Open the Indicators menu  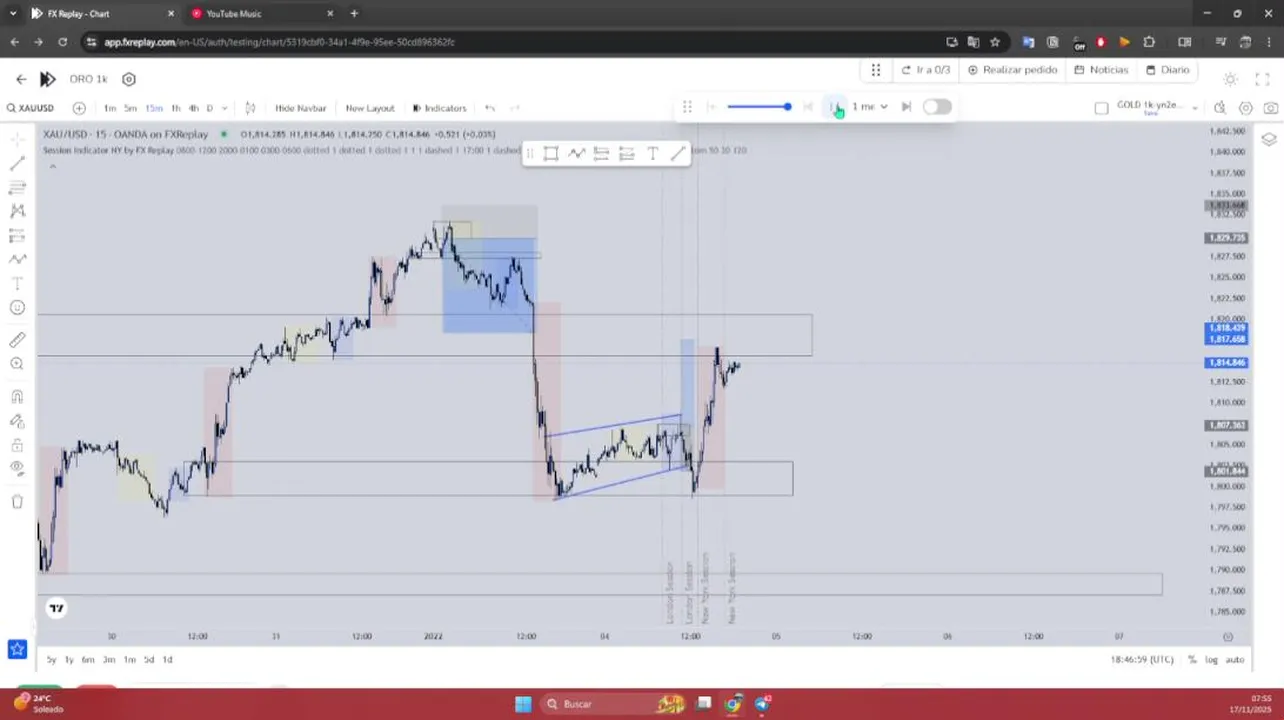click(x=440, y=108)
